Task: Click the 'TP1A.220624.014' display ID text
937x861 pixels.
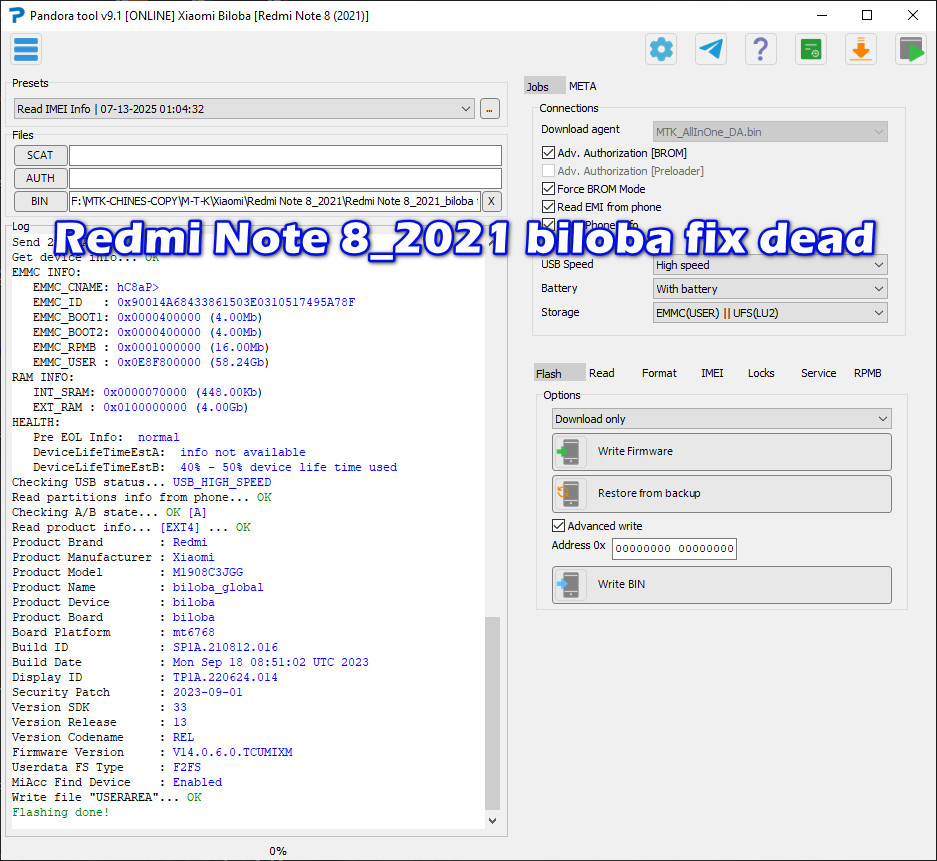Action: 225,677
